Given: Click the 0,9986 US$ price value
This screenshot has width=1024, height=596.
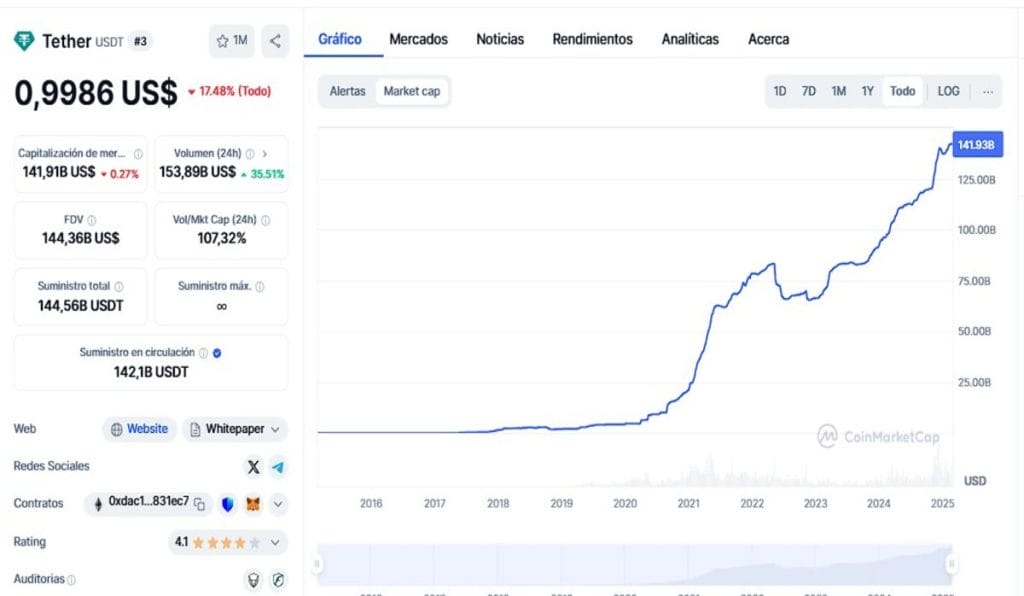Looking at the screenshot, I should tap(96, 93).
